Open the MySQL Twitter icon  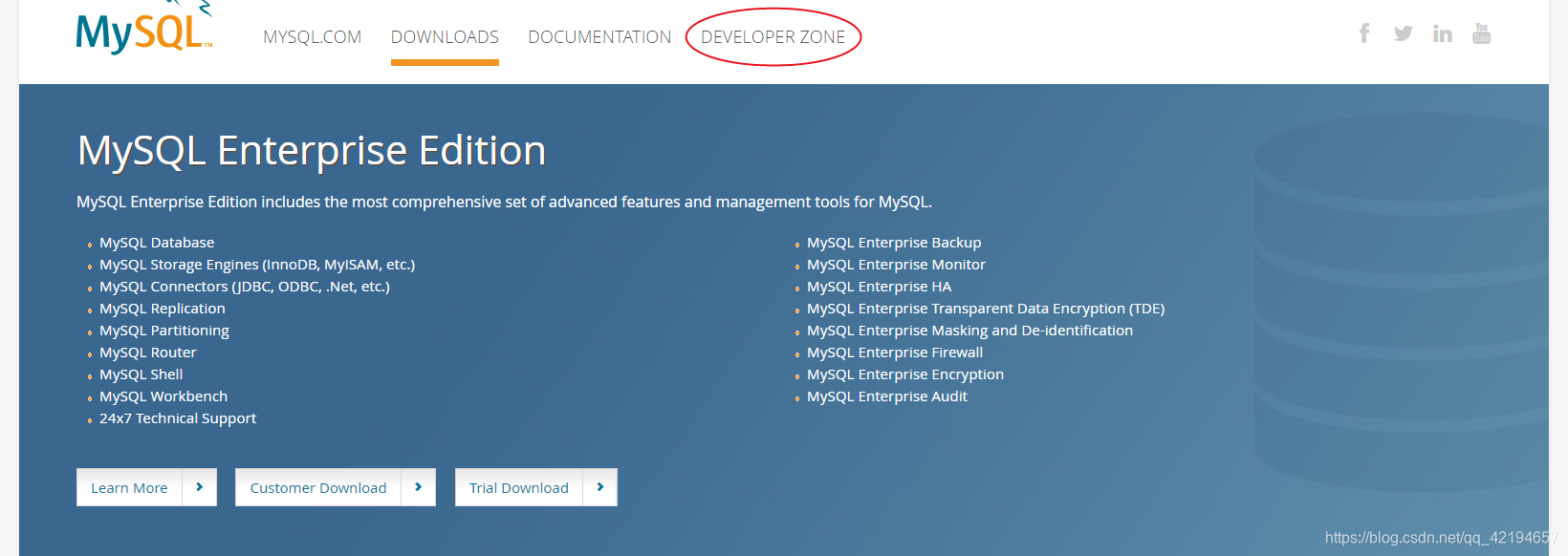1404,33
